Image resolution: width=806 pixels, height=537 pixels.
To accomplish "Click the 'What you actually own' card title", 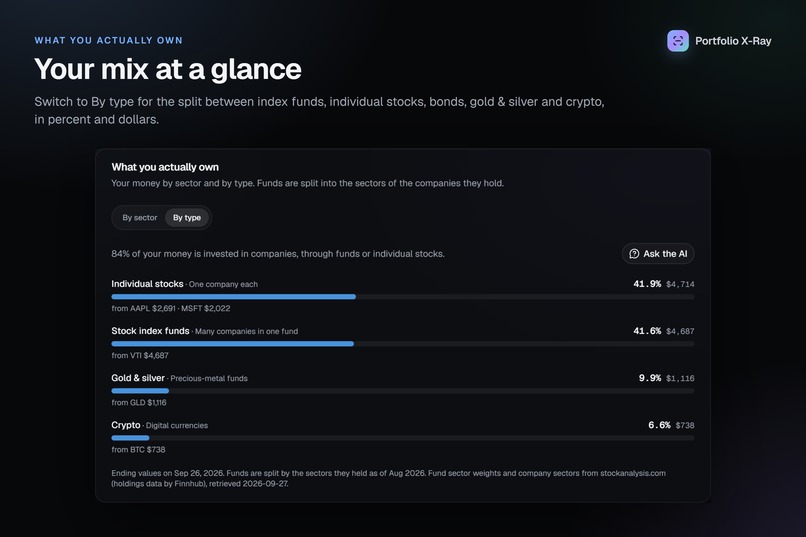I will click(x=165, y=167).
